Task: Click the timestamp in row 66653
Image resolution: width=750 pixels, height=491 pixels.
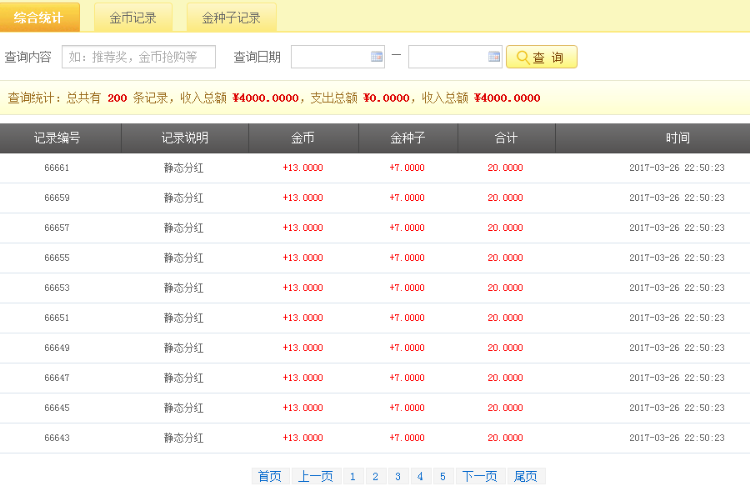Action: 677,288
